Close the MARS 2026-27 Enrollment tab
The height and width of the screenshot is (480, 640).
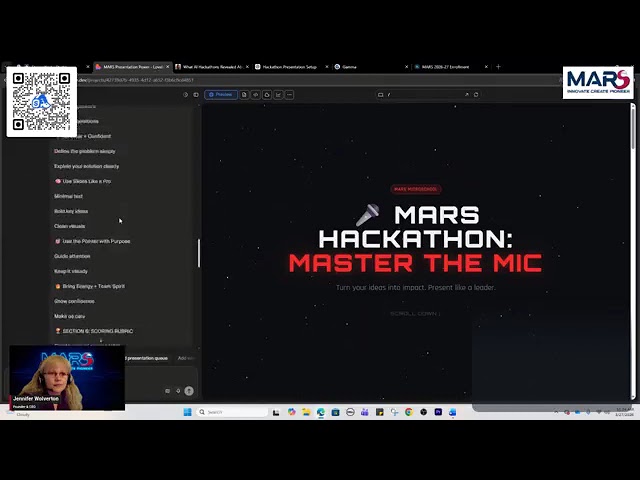tap(486, 67)
